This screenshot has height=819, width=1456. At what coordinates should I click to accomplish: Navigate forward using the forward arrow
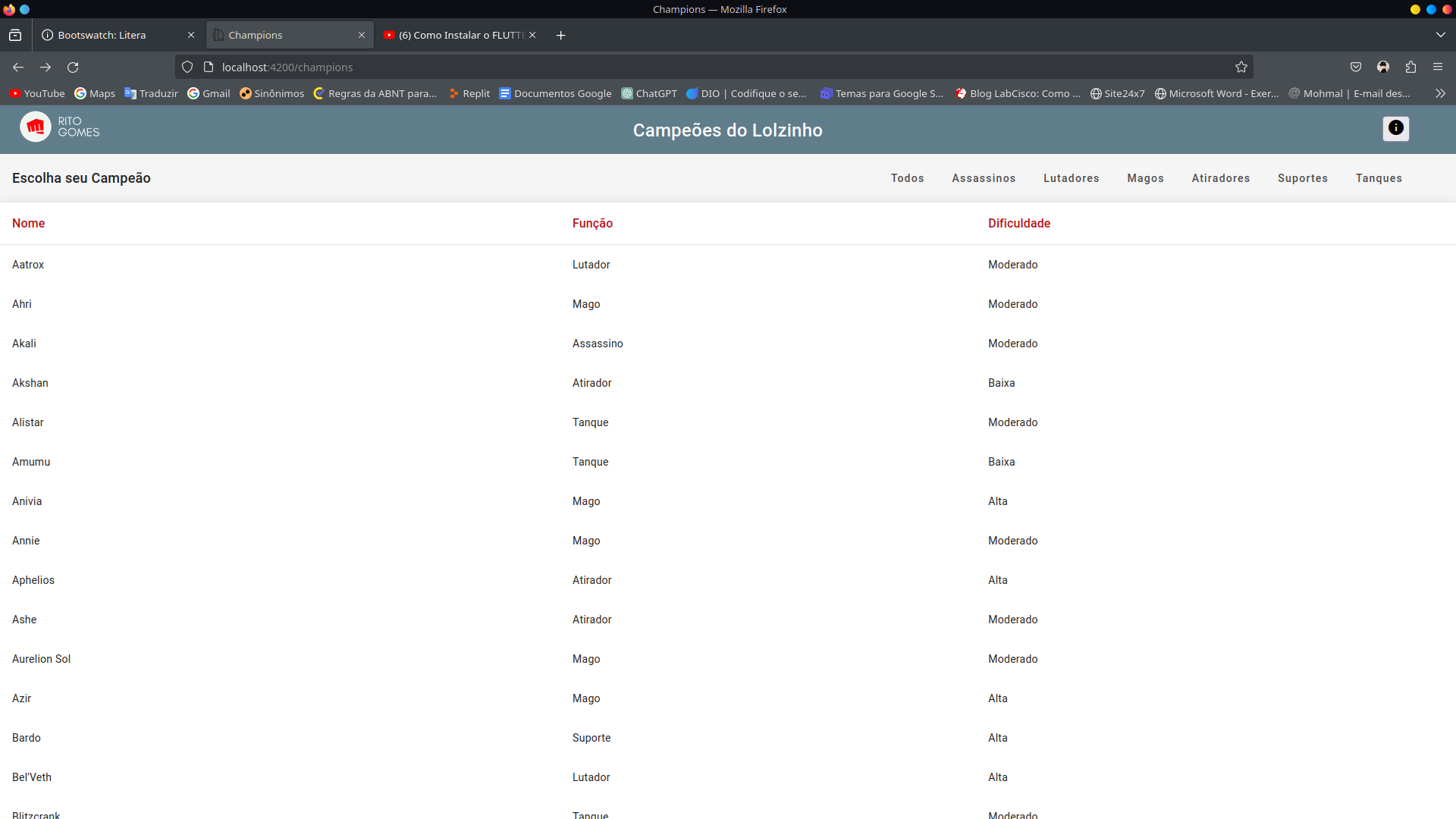[45, 67]
